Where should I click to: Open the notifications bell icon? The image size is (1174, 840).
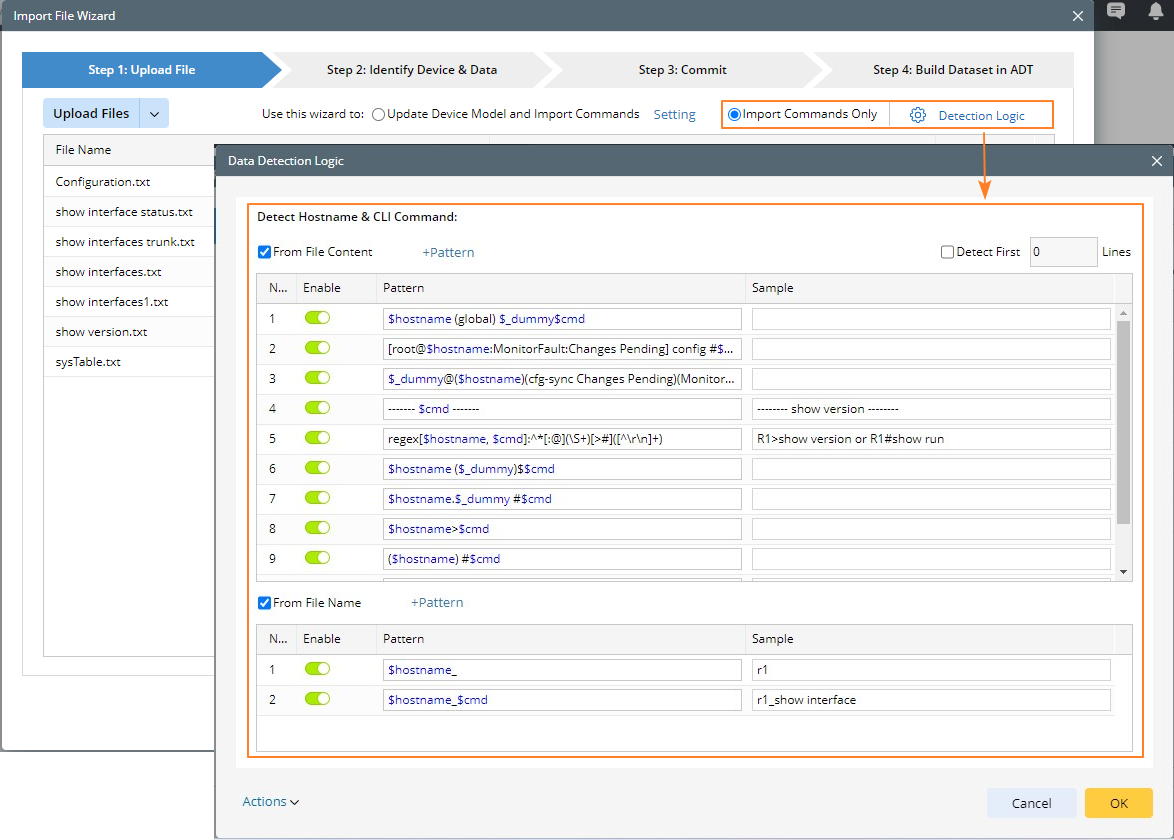(x=1155, y=11)
